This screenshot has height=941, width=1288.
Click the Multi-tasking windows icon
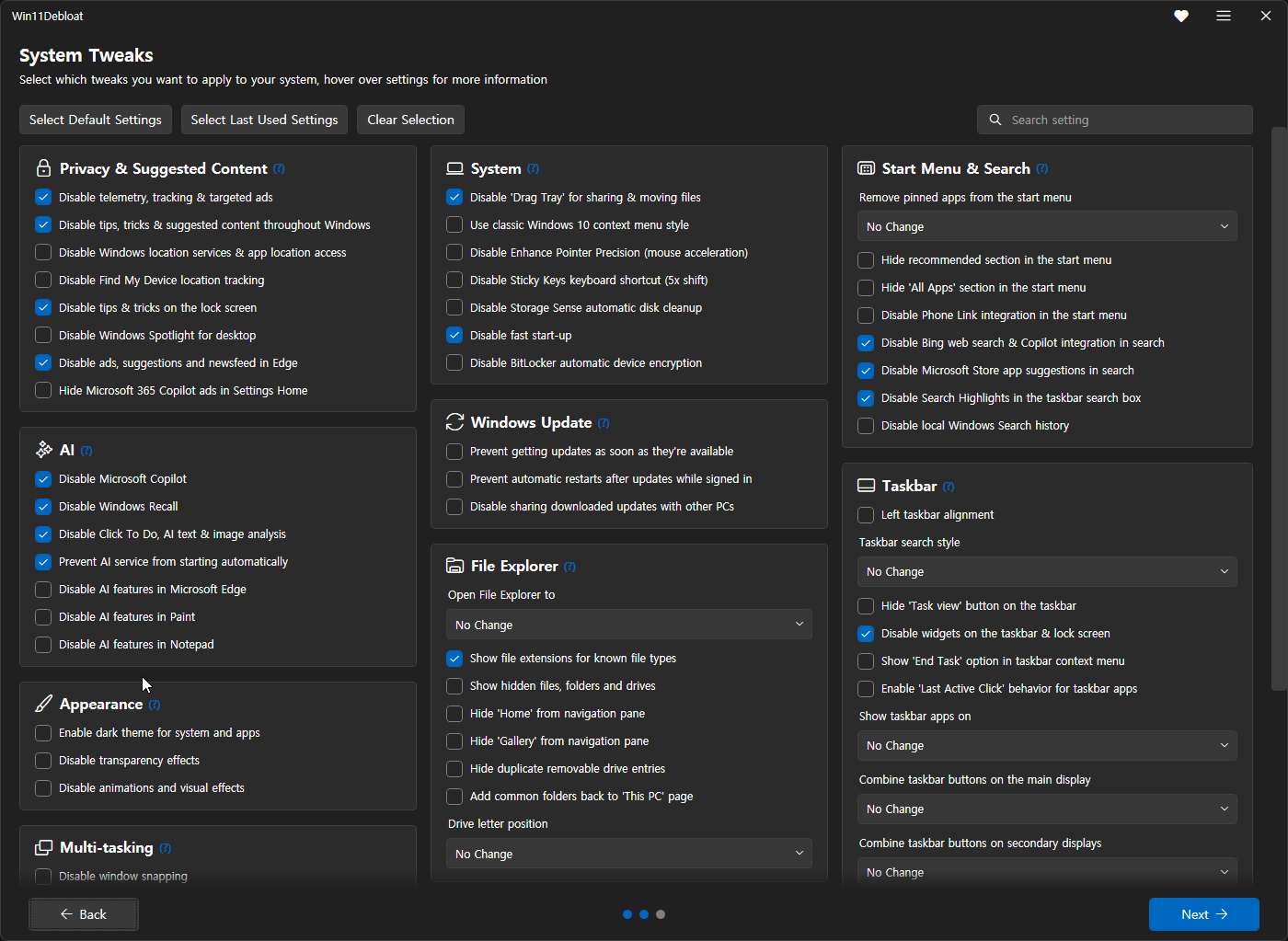pyautogui.click(x=43, y=847)
